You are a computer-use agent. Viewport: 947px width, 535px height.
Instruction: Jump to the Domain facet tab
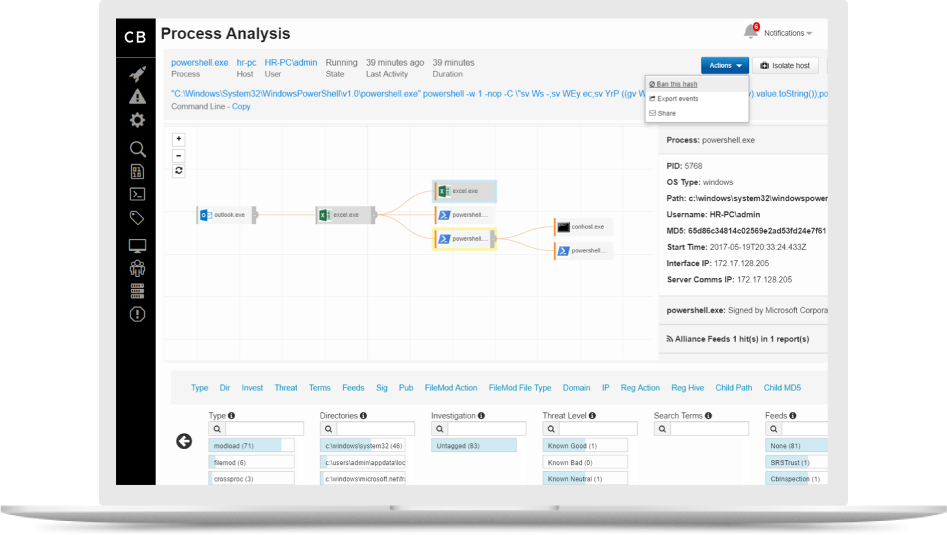pos(576,388)
